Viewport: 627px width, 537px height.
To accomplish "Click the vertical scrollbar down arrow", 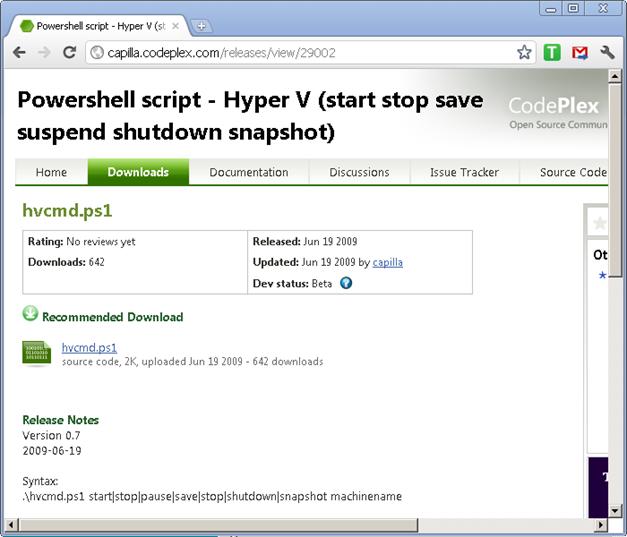I will (x=615, y=510).
